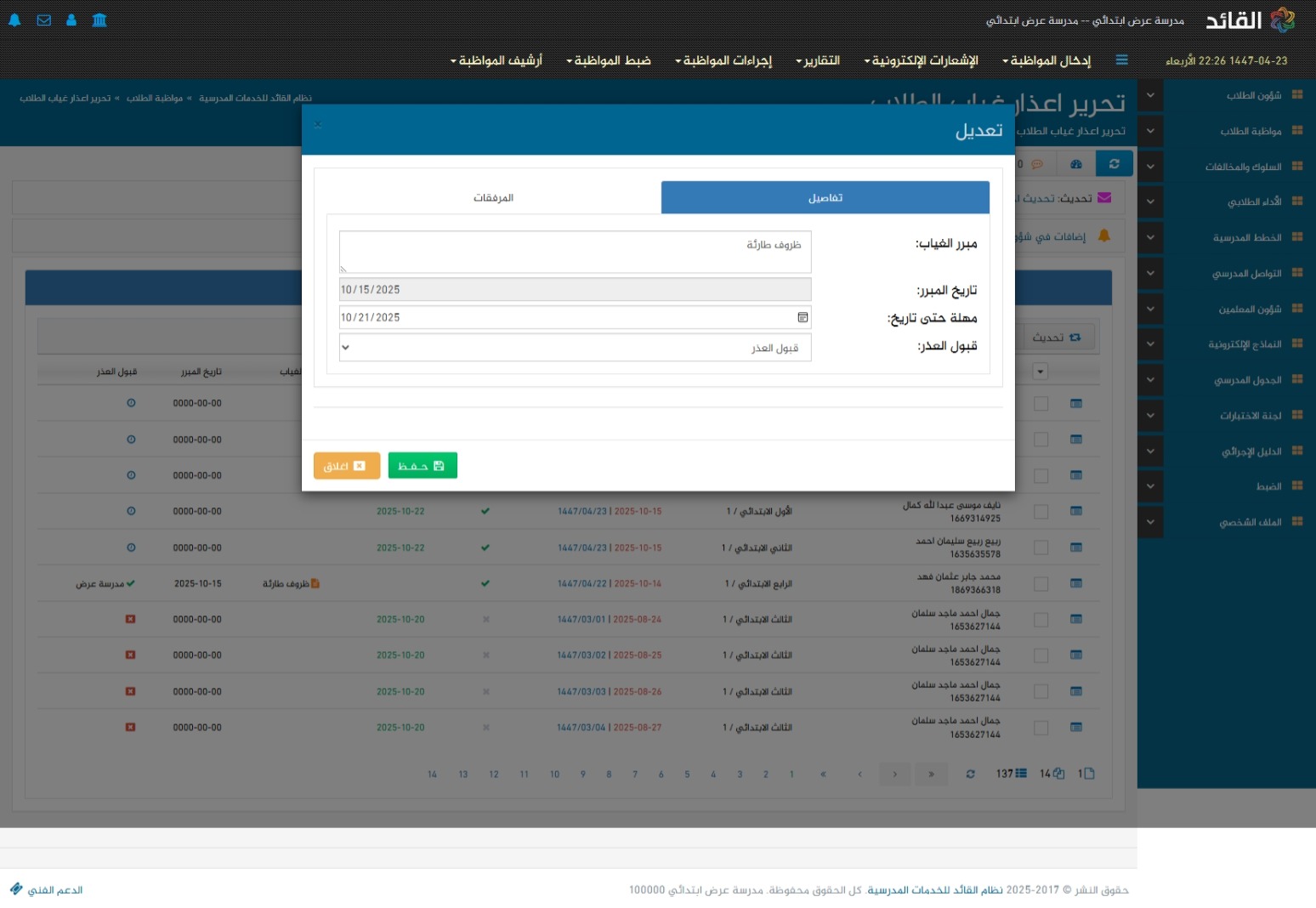1316x908 pixels.
Task: Click the user profile icon in the top bar
Action: [71, 20]
